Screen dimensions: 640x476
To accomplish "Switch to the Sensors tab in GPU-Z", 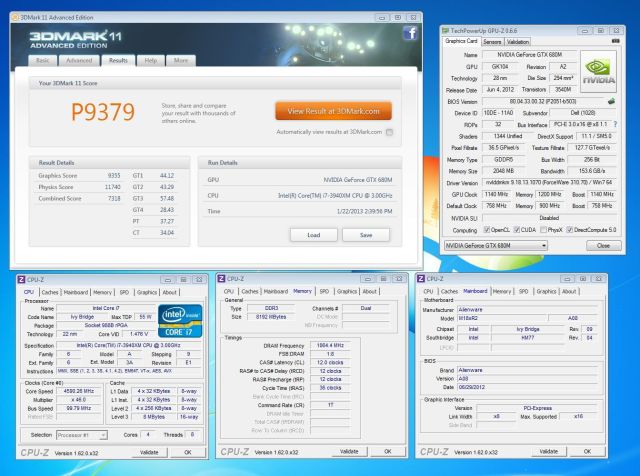I will coord(492,42).
